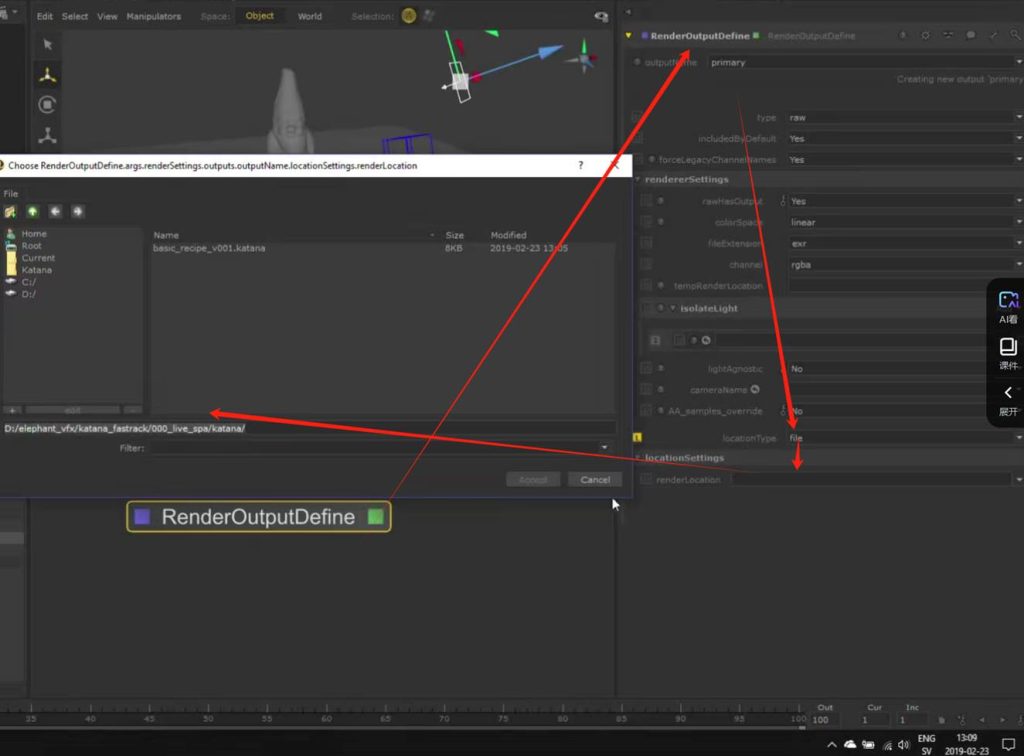The height and width of the screenshot is (756, 1024).
Task: Open the locationType dropdown
Action: [900, 438]
